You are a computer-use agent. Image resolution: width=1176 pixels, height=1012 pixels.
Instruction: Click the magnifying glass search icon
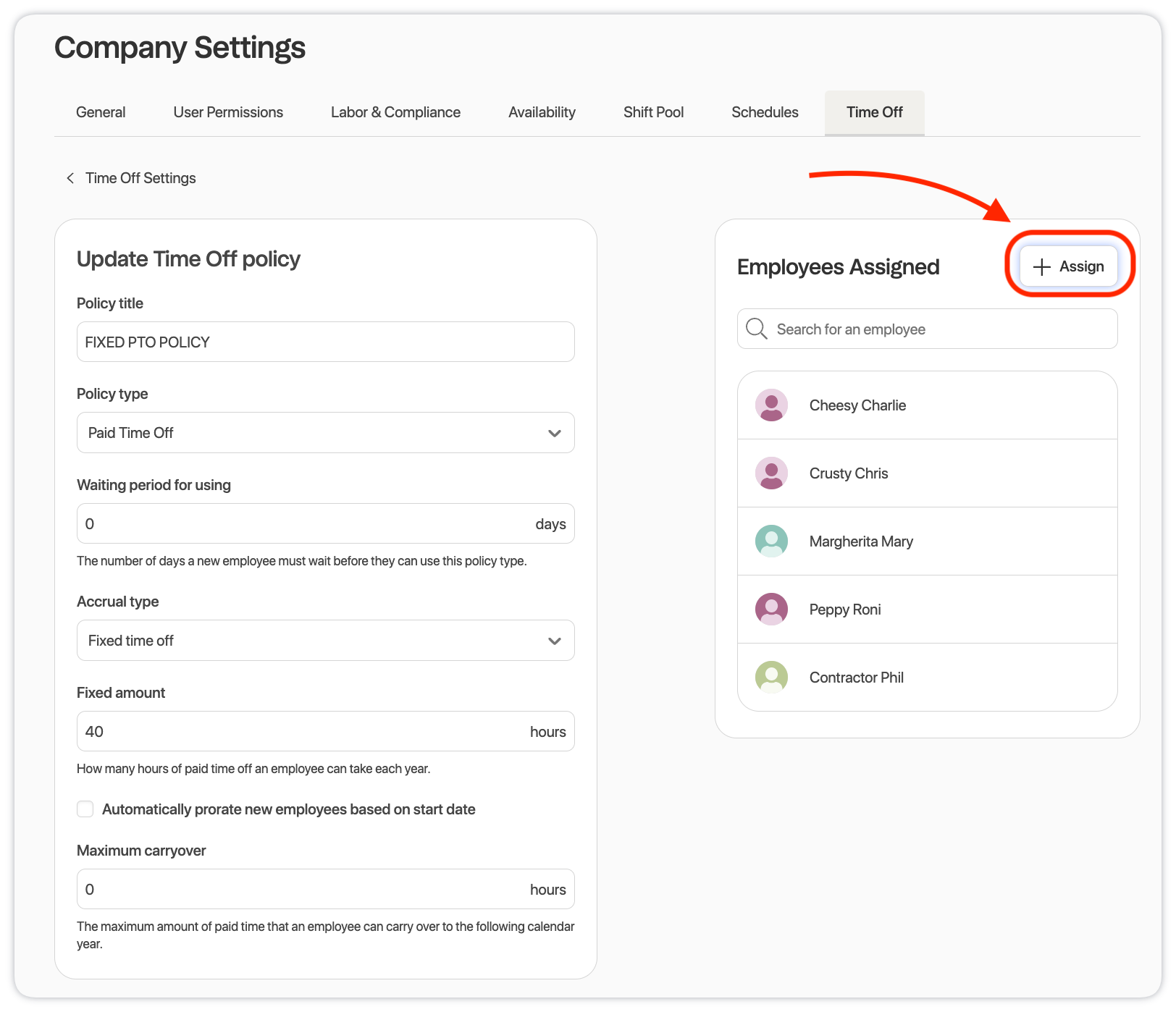[x=756, y=329]
